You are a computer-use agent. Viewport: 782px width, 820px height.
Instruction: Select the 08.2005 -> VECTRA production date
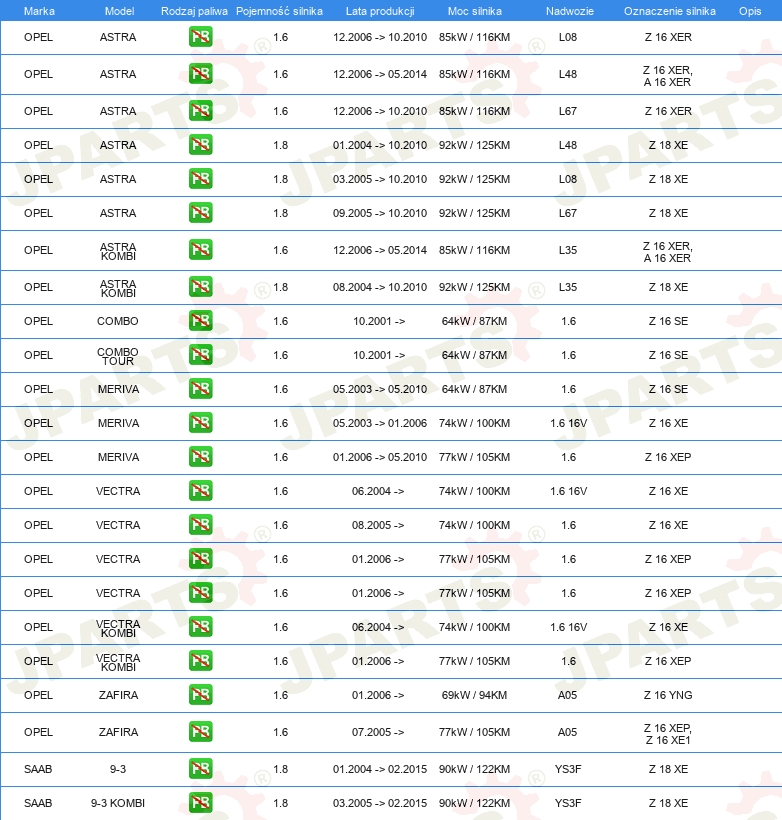(x=378, y=525)
